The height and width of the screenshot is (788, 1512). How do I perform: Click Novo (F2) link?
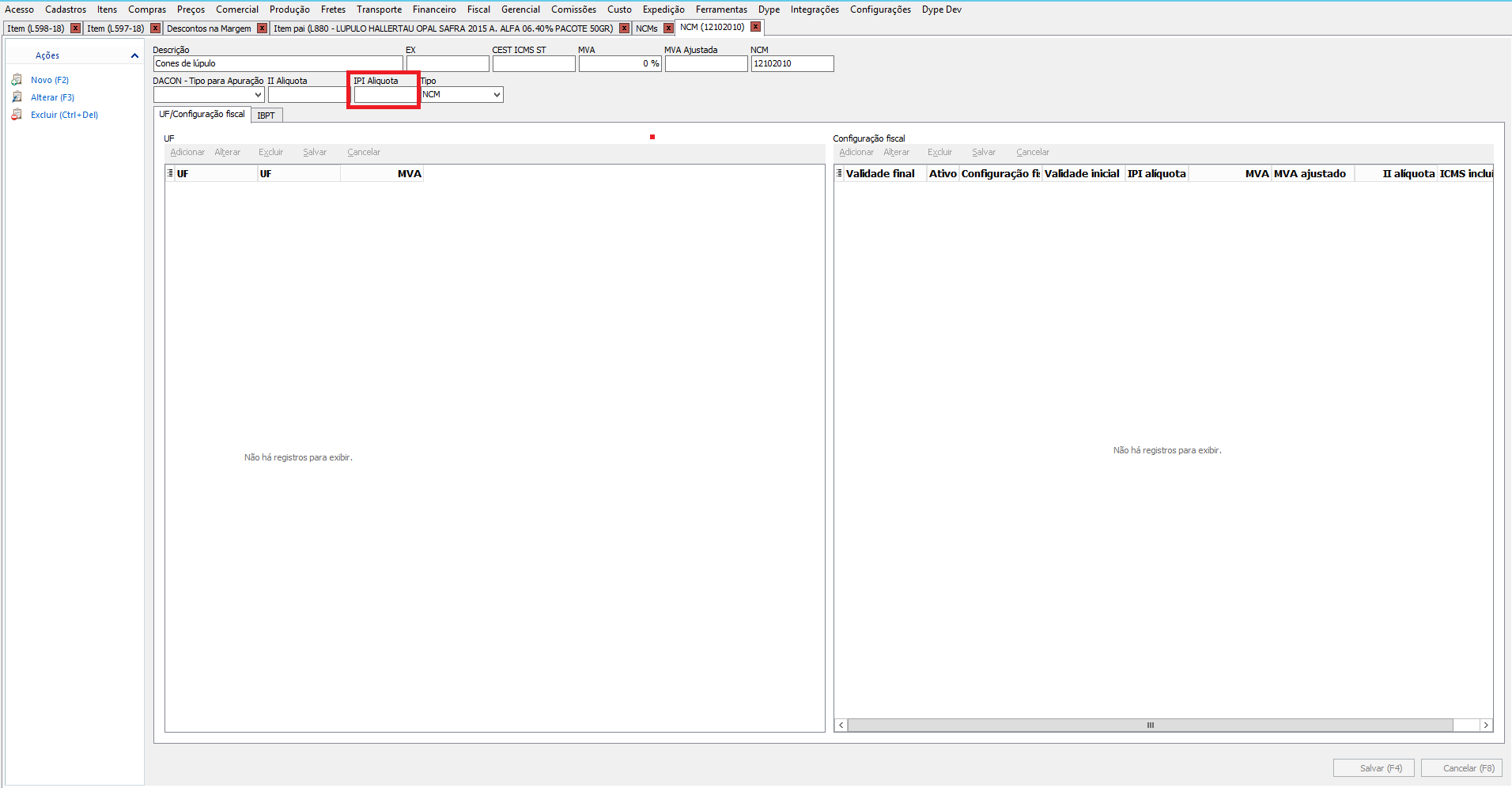coord(50,80)
